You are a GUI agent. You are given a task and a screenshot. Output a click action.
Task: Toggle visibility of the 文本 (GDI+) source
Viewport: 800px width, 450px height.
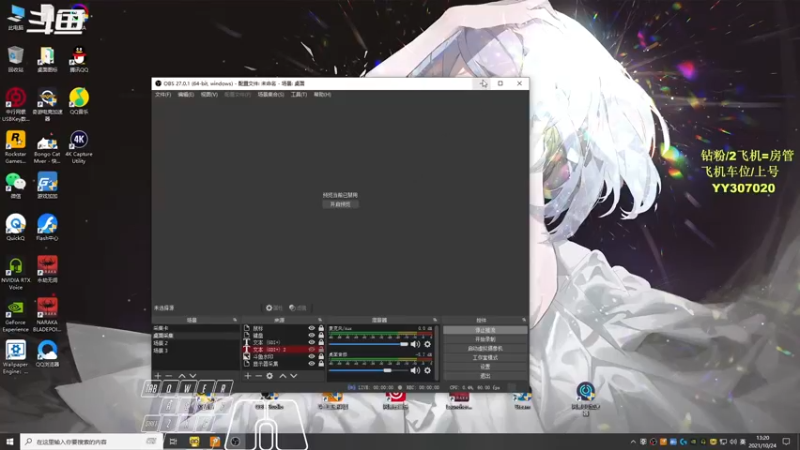(311, 342)
